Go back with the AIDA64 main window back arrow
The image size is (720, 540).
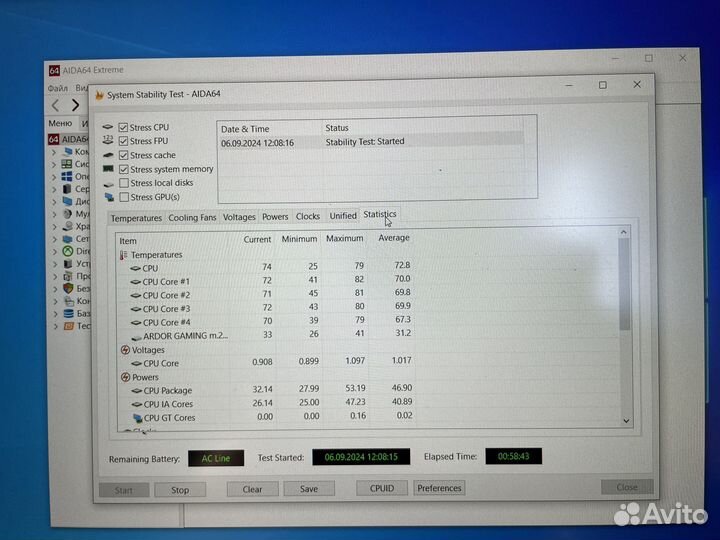[x=56, y=105]
